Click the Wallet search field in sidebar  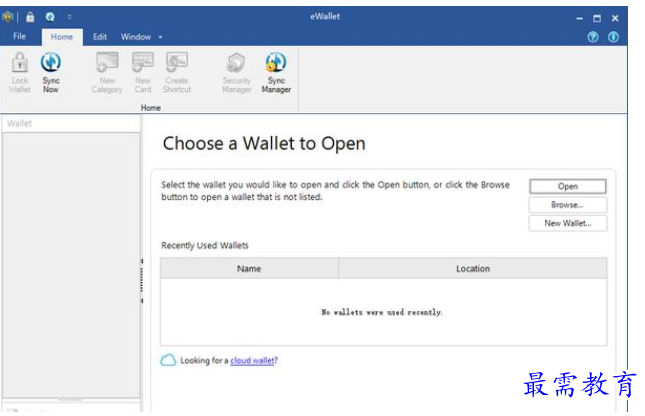click(x=71, y=123)
